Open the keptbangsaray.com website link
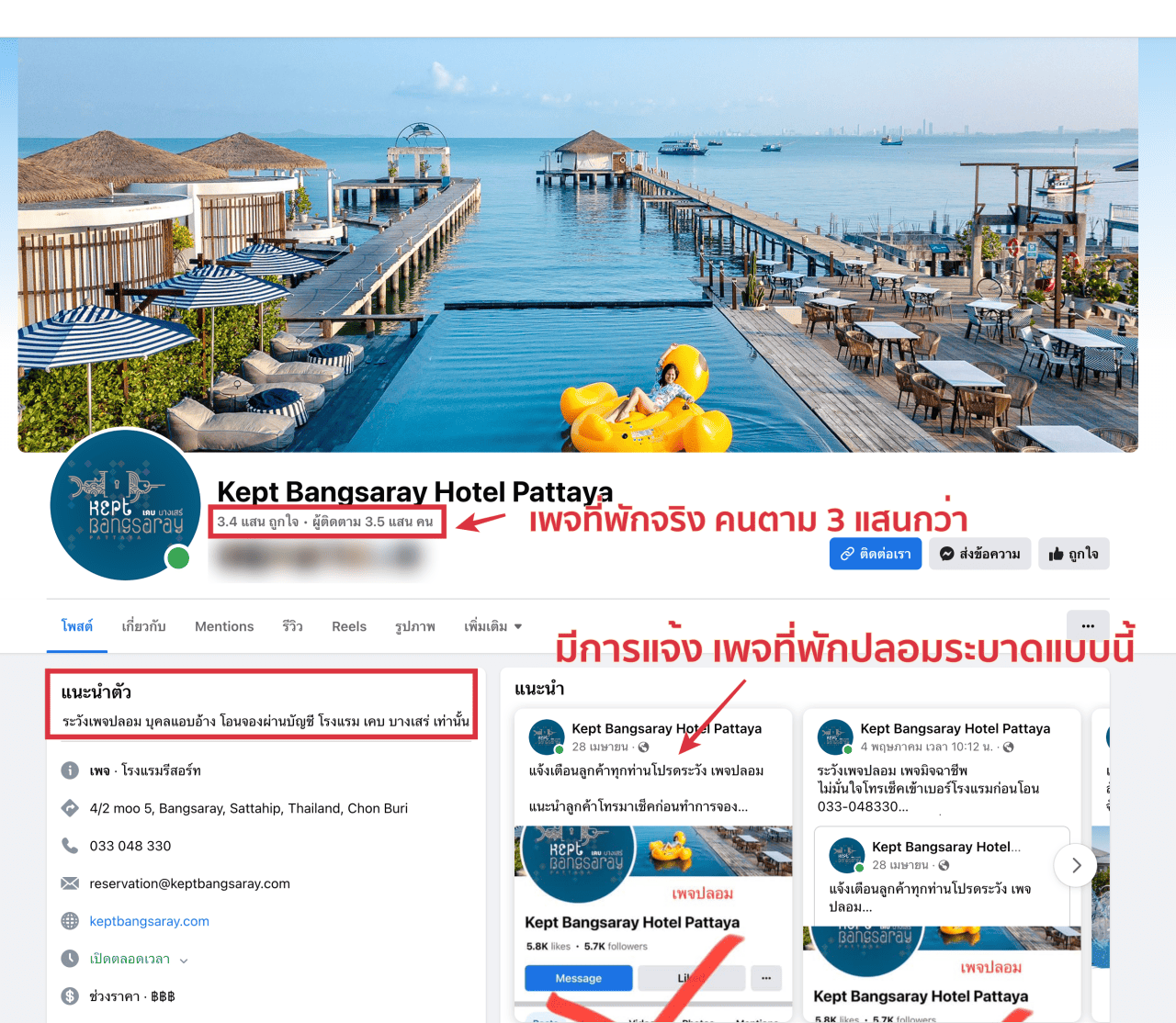The height and width of the screenshot is (1023, 1176). (x=149, y=921)
